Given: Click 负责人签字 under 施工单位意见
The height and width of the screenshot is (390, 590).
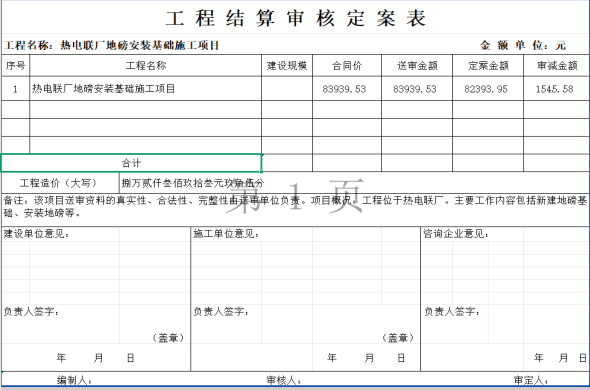Looking at the screenshot, I should [x=221, y=312].
